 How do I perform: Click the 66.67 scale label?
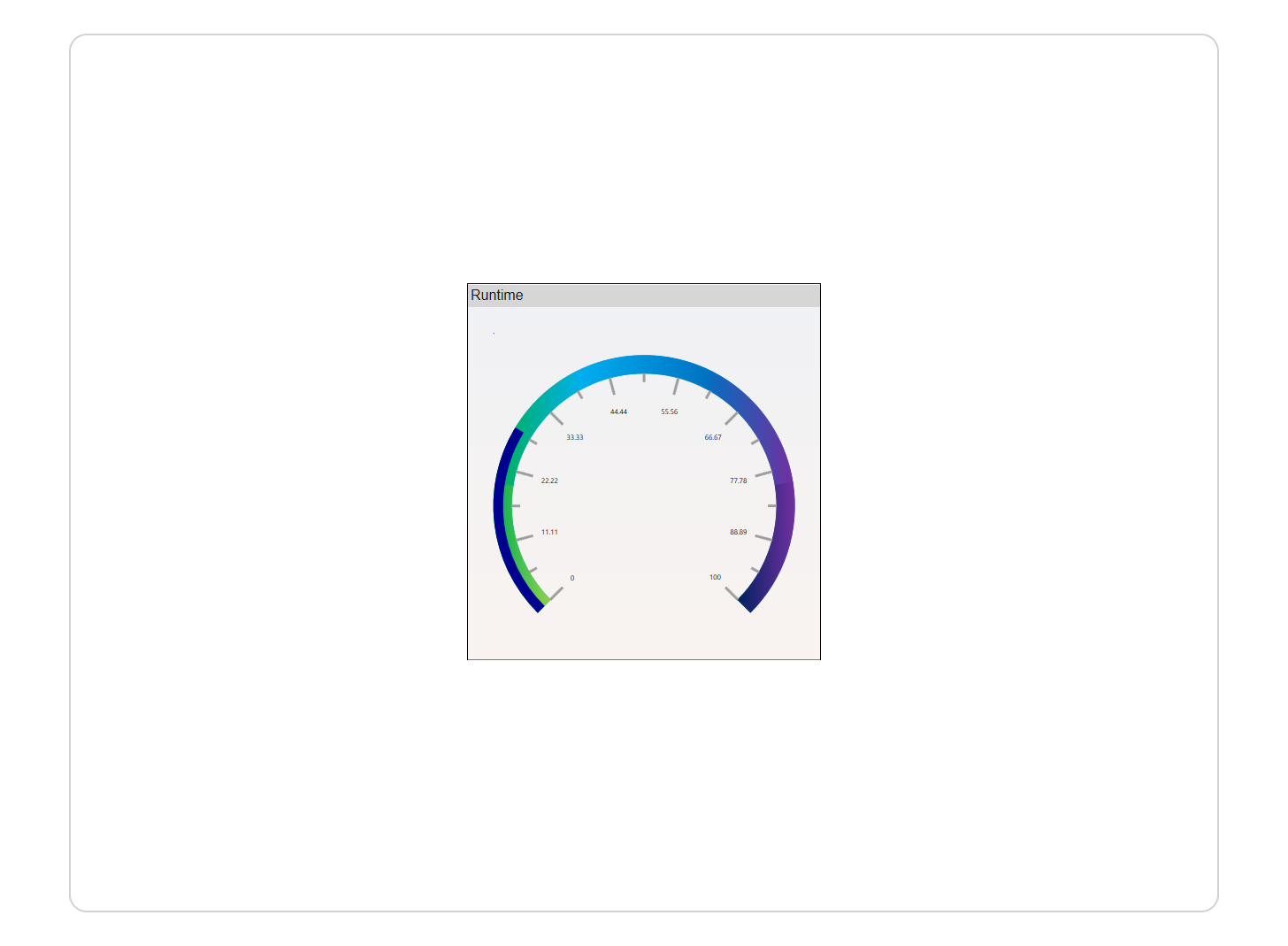tap(713, 437)
